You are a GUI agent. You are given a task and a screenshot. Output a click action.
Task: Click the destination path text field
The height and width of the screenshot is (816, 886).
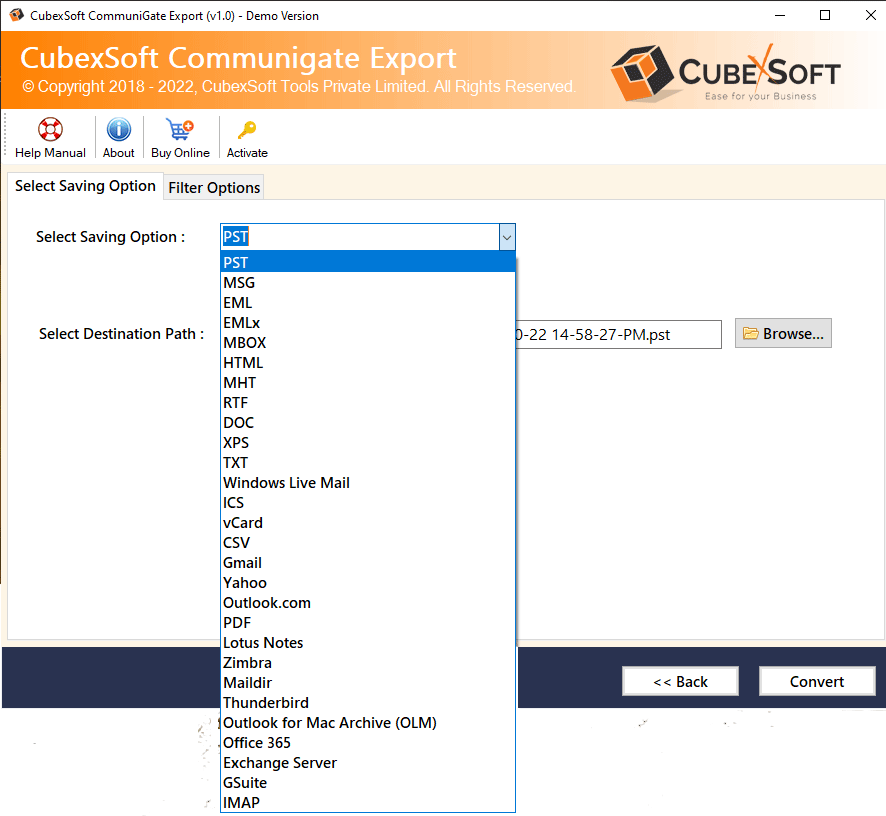pyautogui.click(x=618, y=335)
